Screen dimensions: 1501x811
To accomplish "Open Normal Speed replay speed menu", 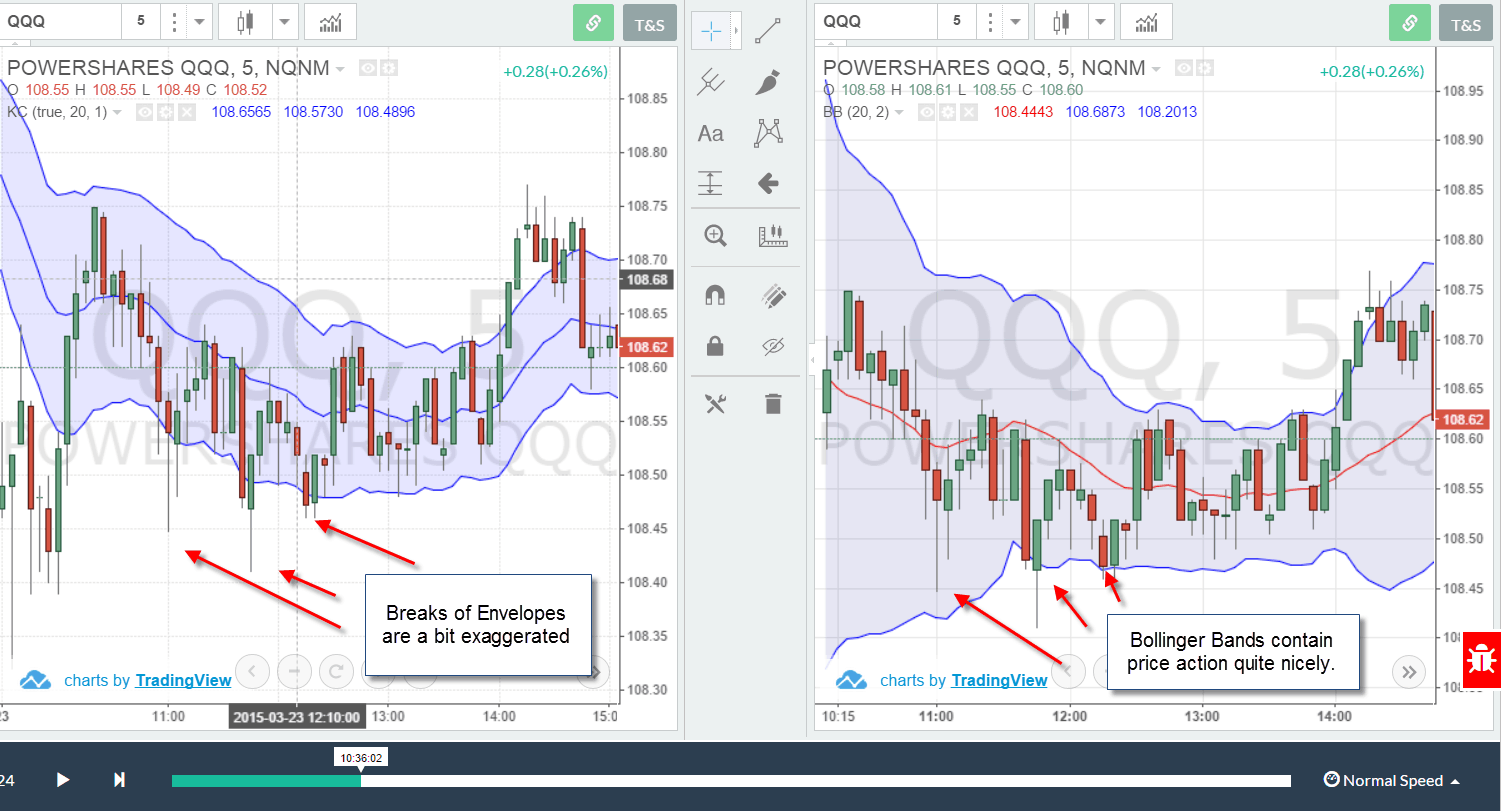I will (x=1391, y=780).
